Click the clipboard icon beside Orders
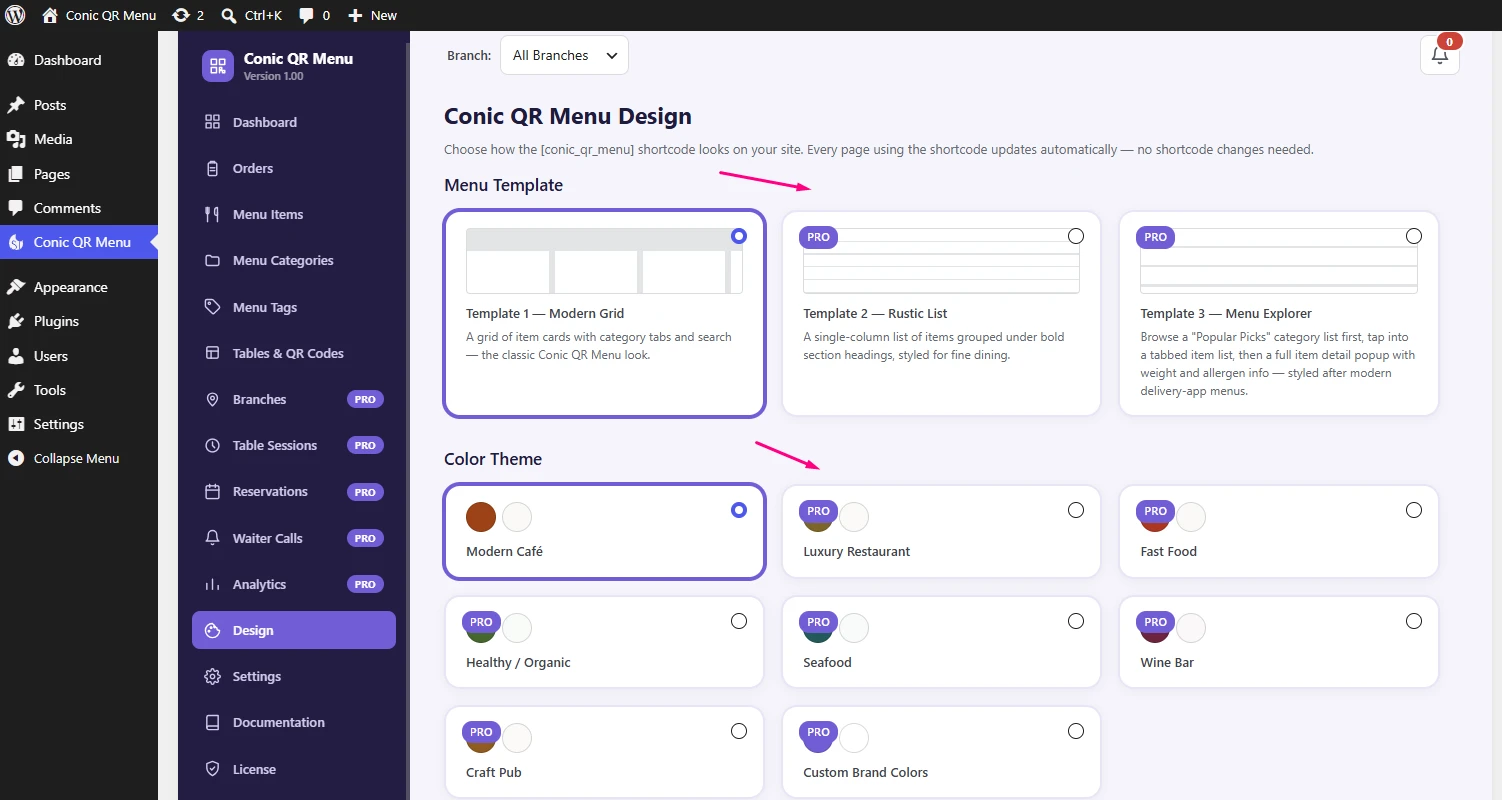 (212, 168)
